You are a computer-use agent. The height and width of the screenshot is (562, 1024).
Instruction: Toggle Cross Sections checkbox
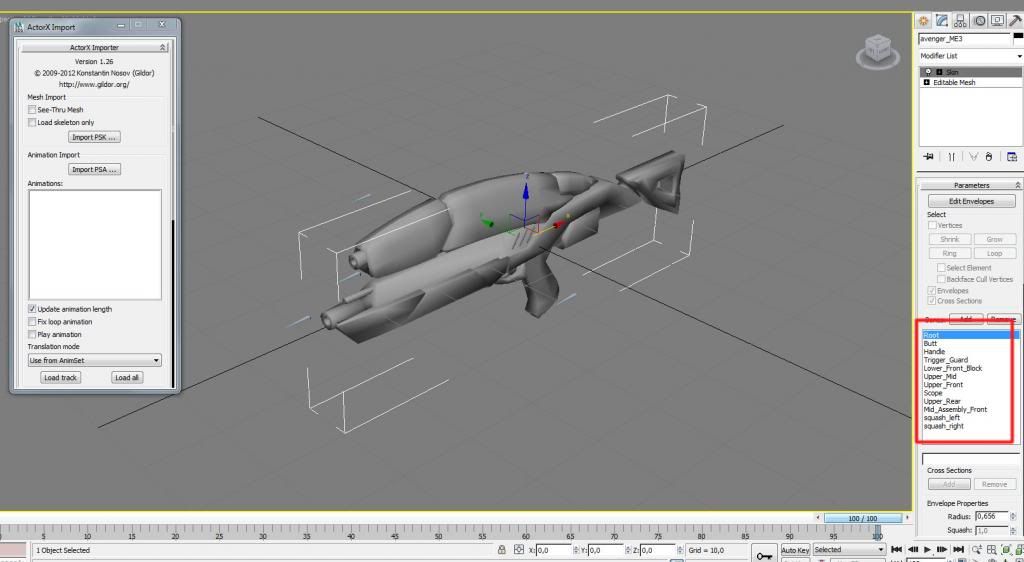932,301
